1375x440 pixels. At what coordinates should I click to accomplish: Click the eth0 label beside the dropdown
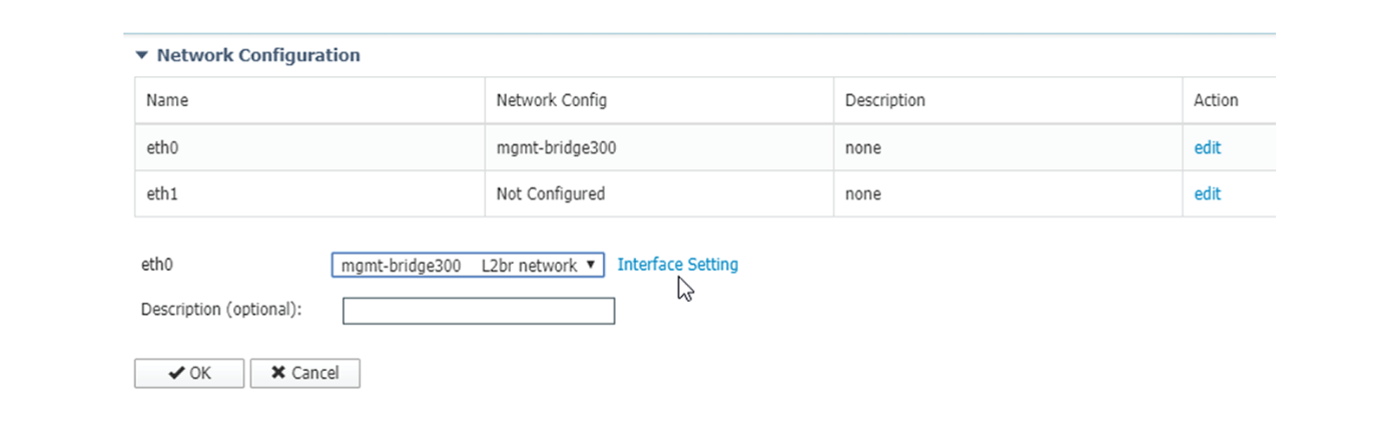(157, 265)
